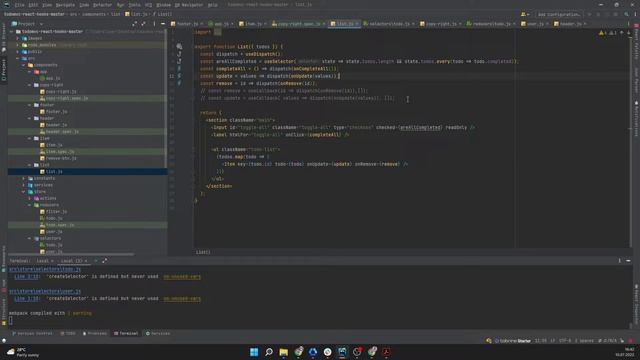
Task: Select list.js in project tree
Action: pos(51,172)
